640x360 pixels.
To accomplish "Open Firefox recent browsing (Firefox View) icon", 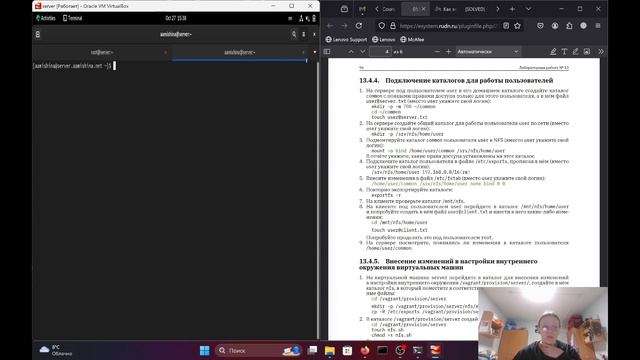I will point(344,9).
